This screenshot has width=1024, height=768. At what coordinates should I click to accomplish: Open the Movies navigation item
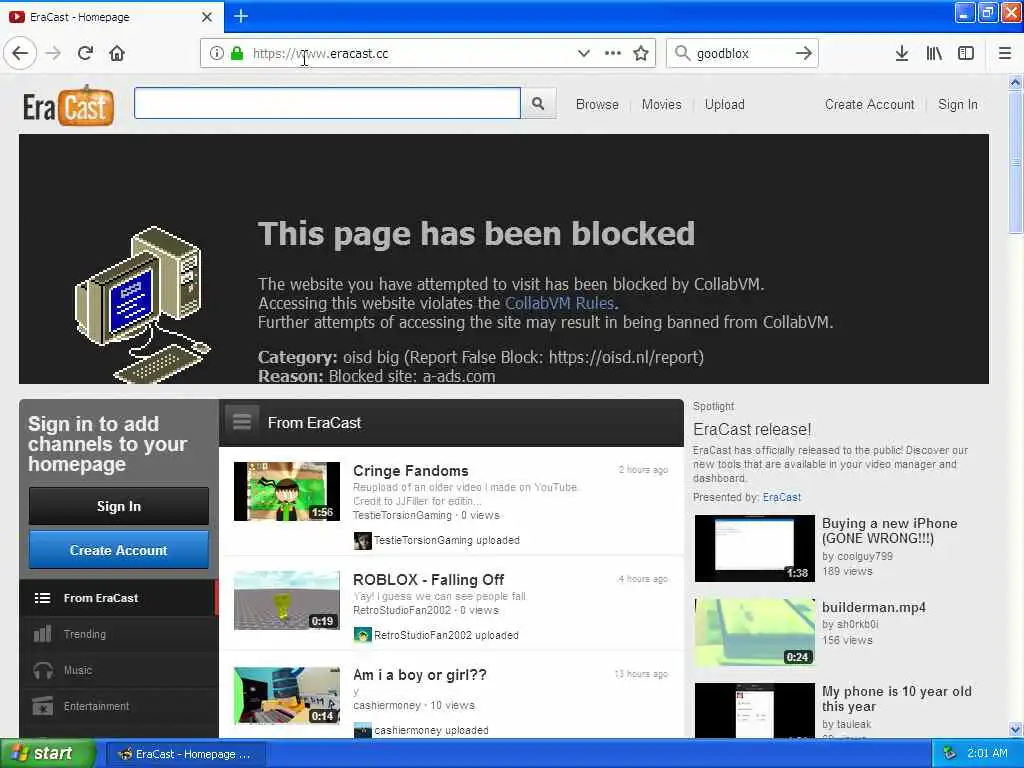click(662, 104)
